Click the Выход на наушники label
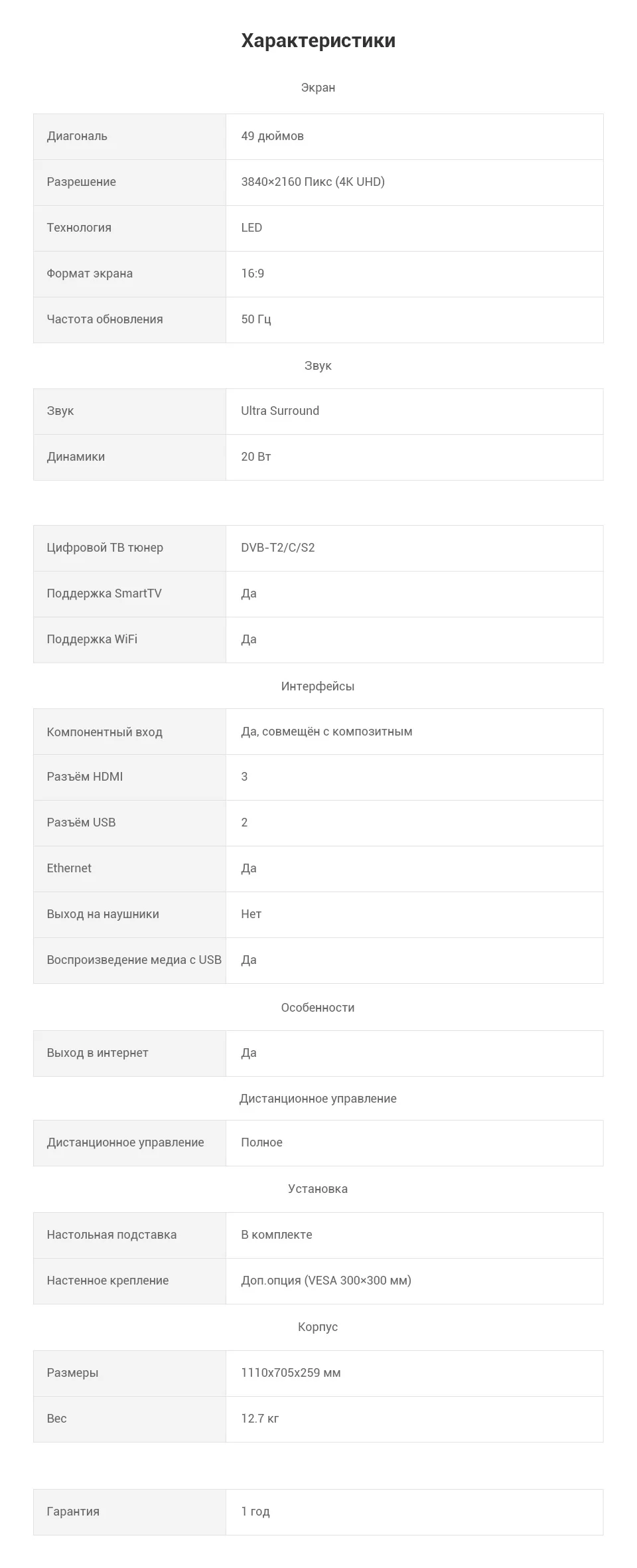Viewport: 637px width, 1568px height. pyautogui.click(x=102, y=914)
